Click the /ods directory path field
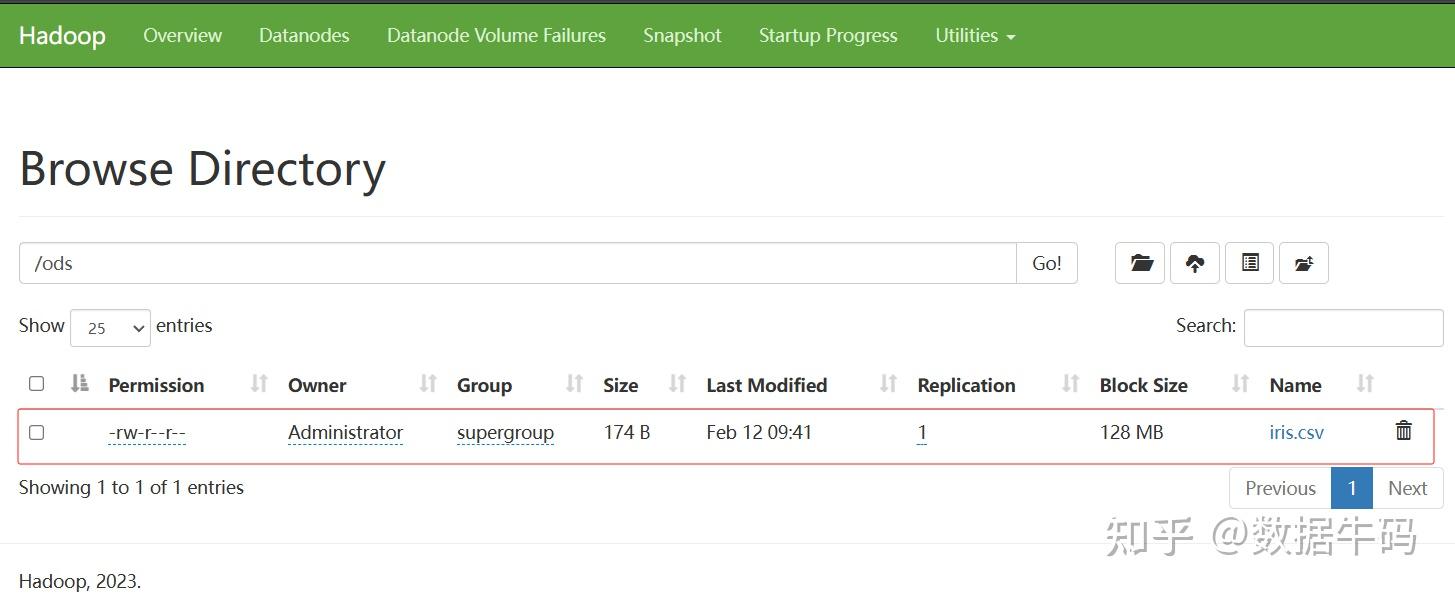 (517, 263)
